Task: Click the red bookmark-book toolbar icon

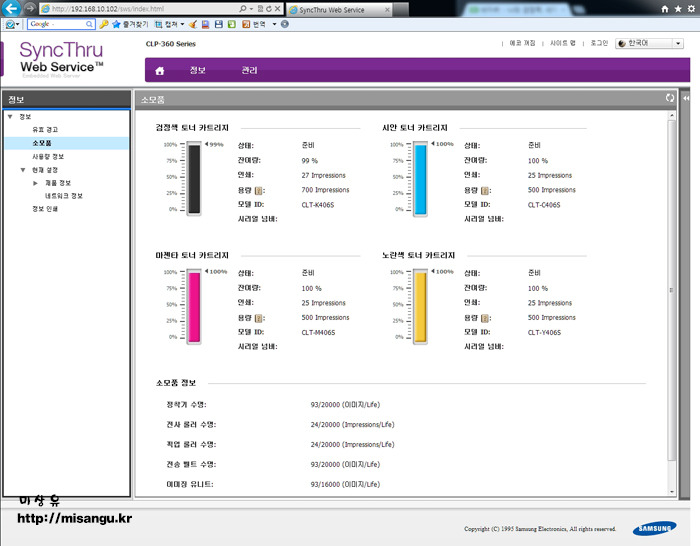Action: [x=205, y=24]
